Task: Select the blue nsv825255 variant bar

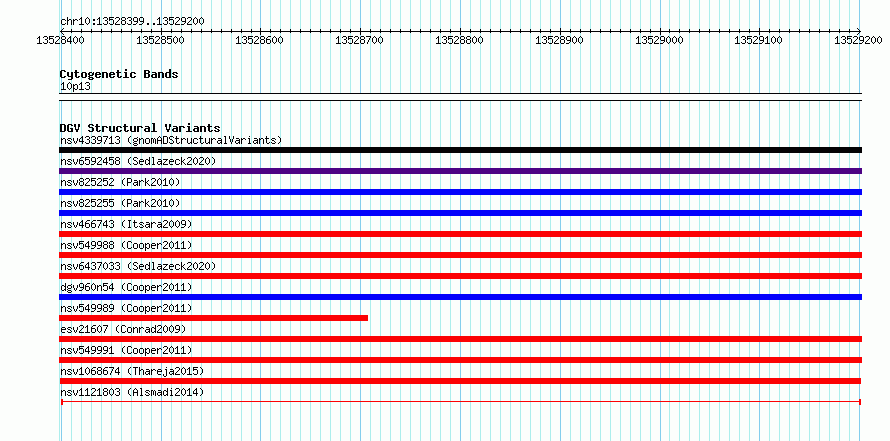Action: click(460, 213)
